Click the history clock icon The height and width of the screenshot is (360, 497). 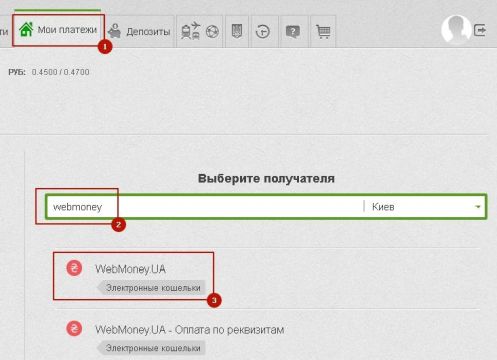[x=263, y=32]
